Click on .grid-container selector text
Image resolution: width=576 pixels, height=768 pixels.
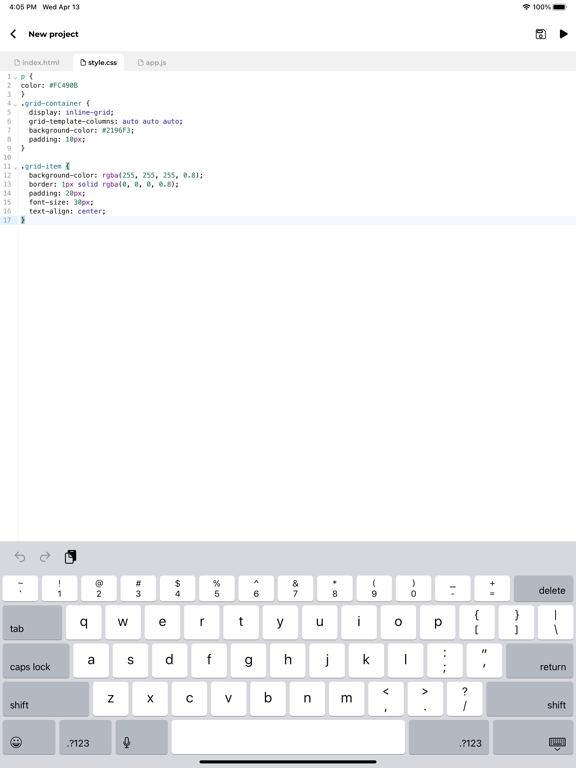(51, 103)
